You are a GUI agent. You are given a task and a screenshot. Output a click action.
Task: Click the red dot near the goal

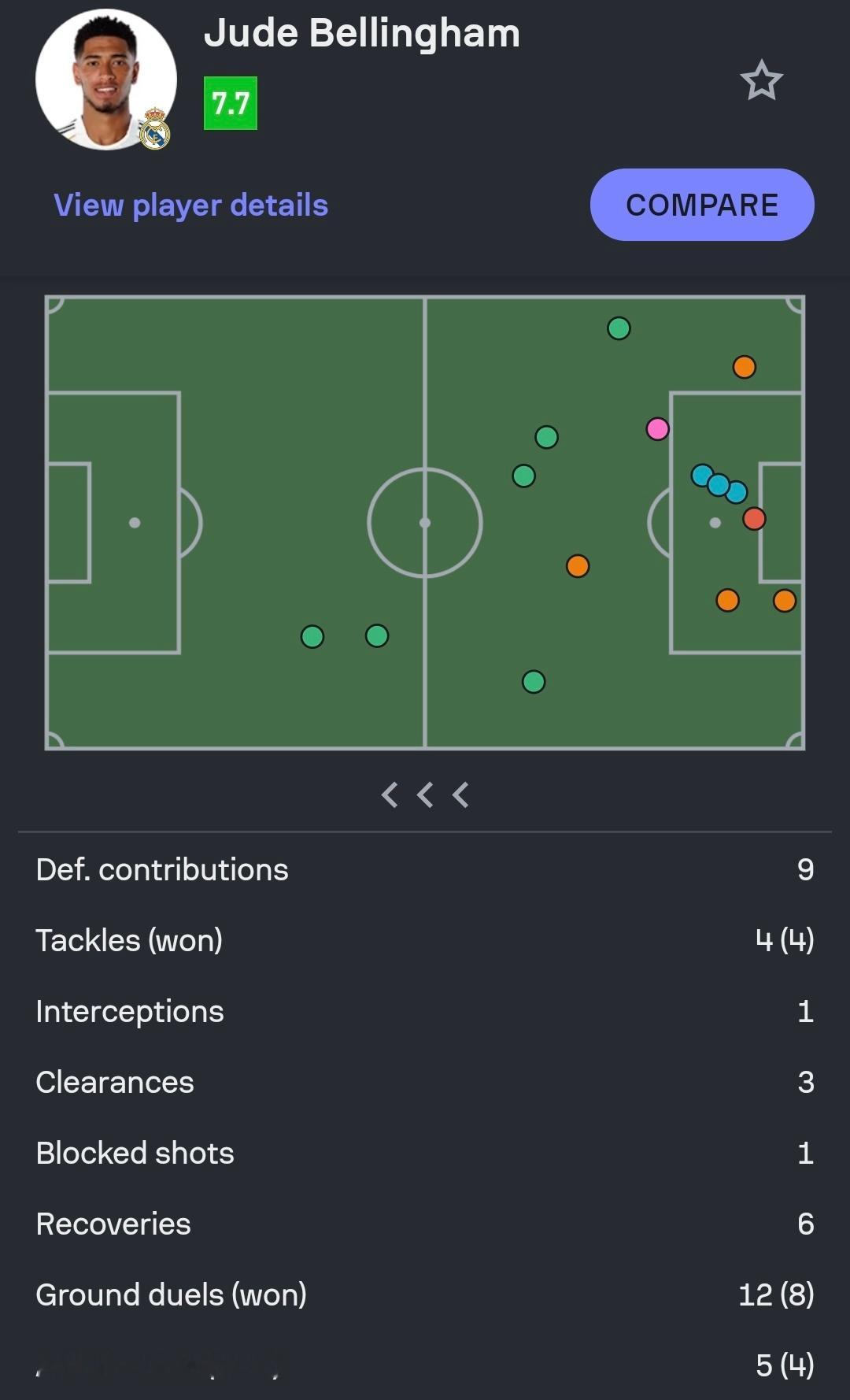(754, 519)
